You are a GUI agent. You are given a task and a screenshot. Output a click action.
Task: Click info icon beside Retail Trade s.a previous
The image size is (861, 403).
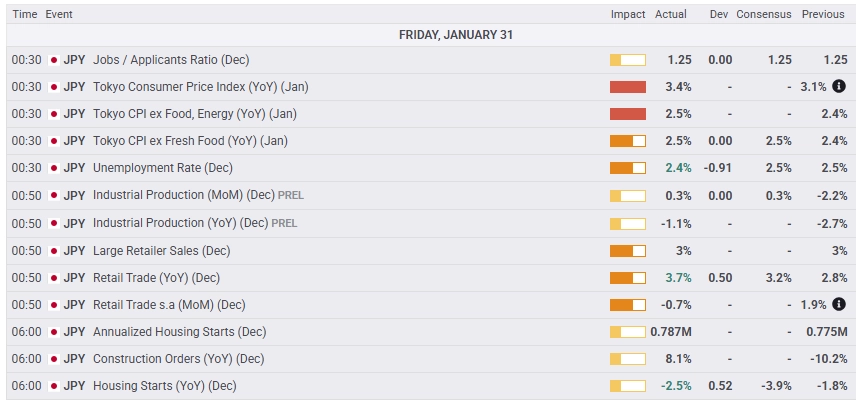click(838, 304)
